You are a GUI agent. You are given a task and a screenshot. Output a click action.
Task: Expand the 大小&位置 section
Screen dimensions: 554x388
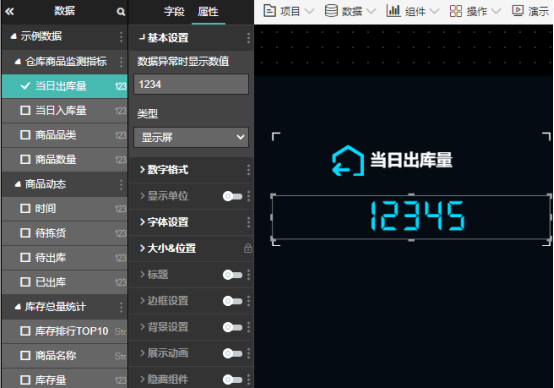[142, 248]
